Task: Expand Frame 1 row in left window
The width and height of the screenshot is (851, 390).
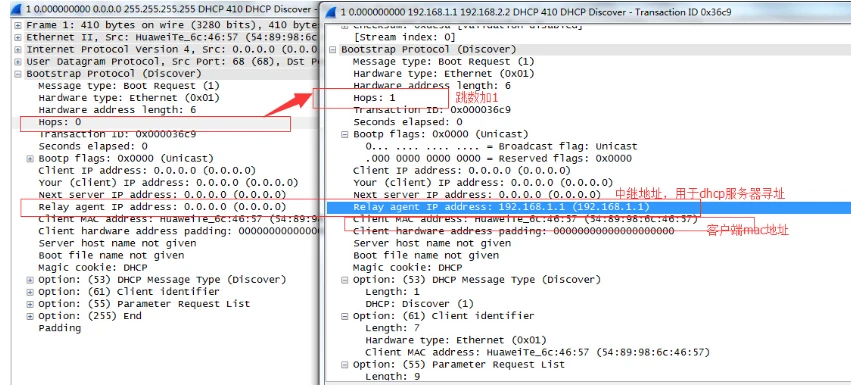Action: (18, 25)
